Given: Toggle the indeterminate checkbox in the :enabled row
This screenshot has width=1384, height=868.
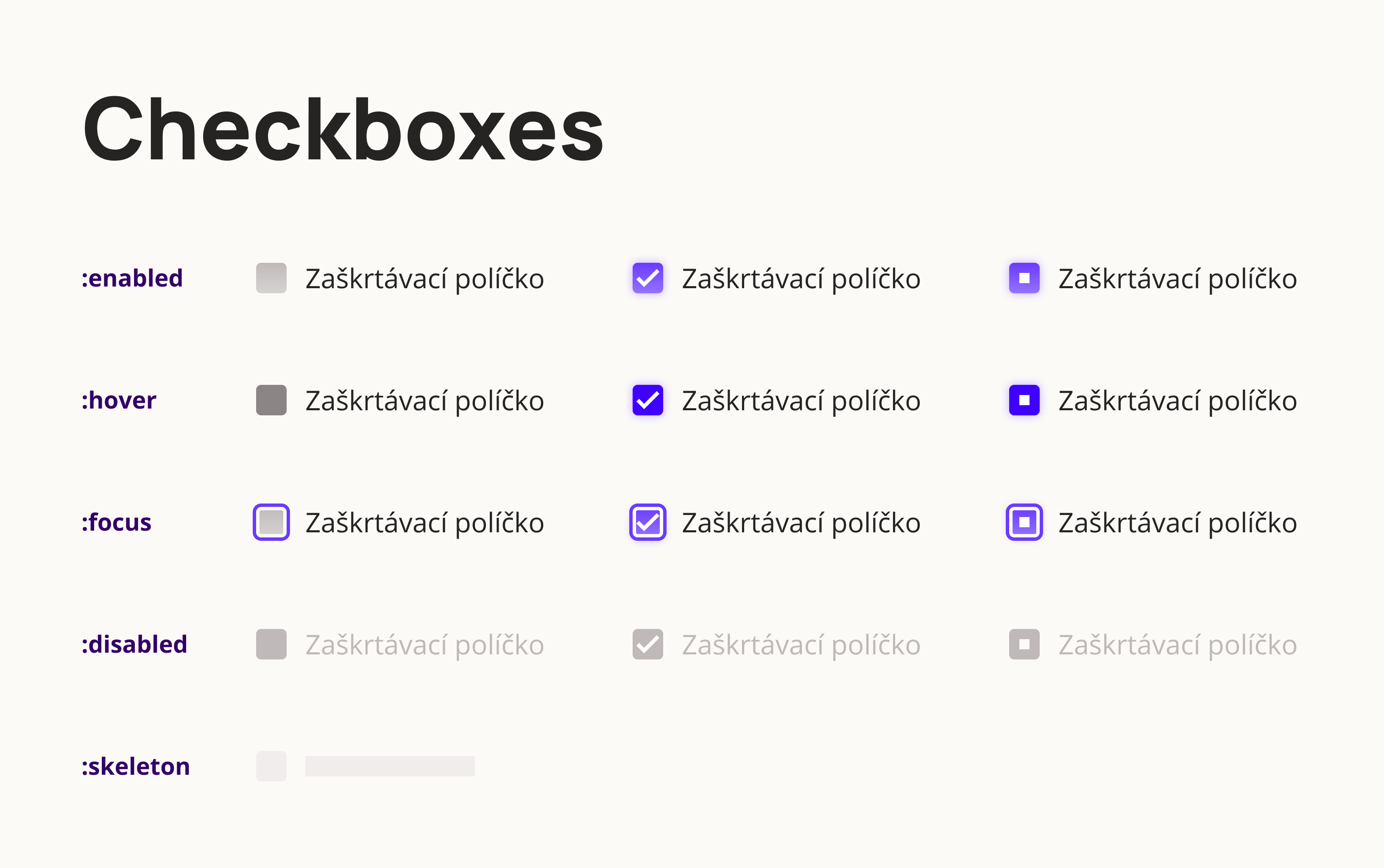Looking at the screenshot, I should pos(1024,278).
